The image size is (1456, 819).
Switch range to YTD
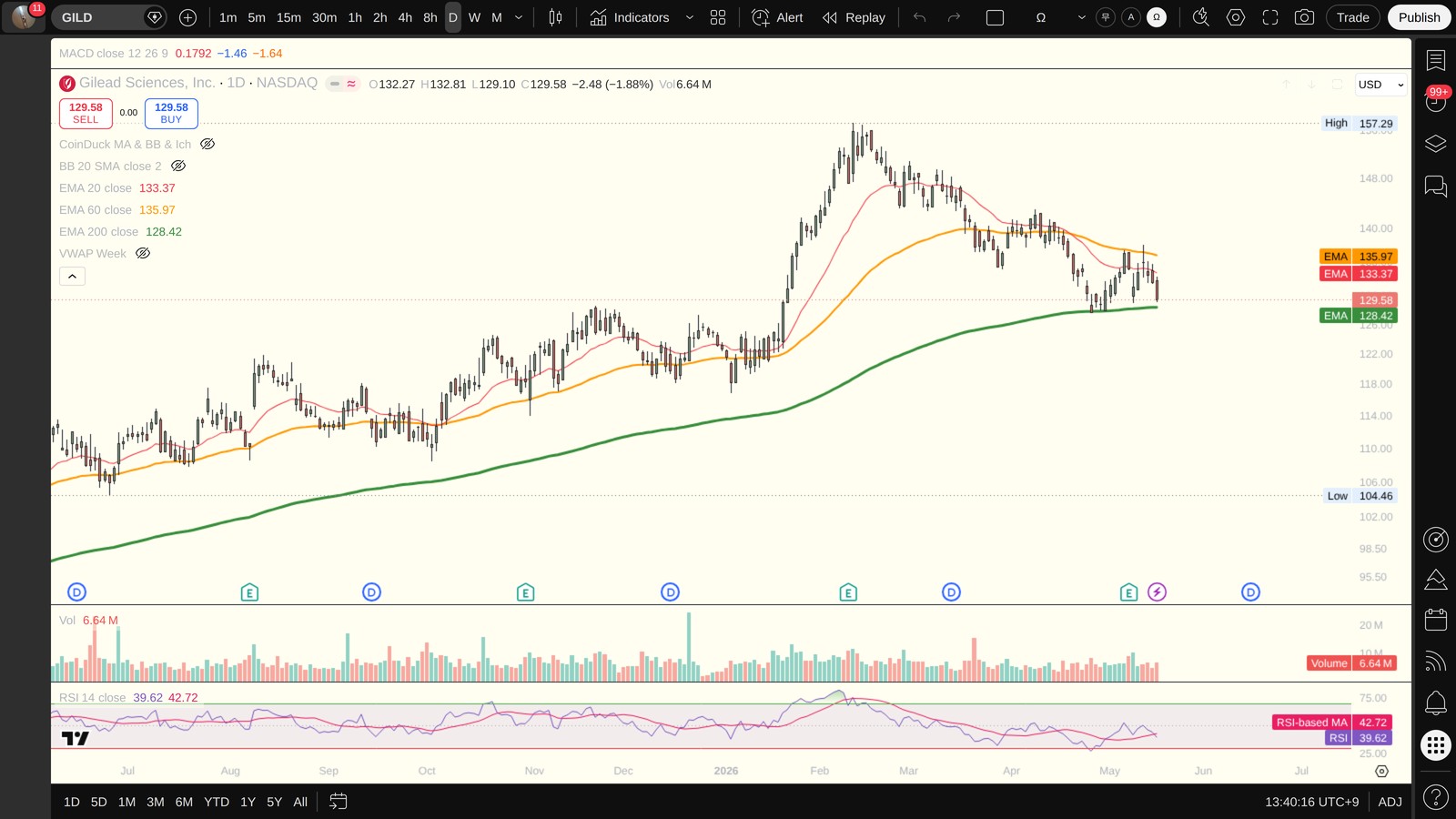point(217,802)
